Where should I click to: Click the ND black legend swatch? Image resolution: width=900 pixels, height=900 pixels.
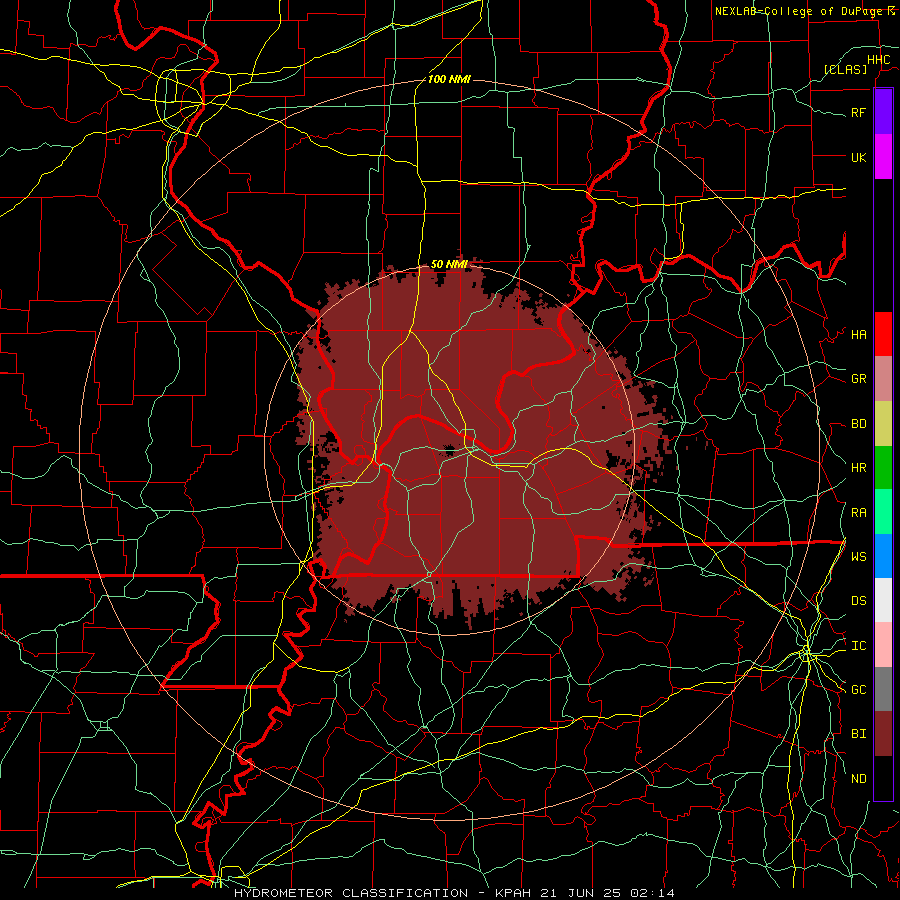[883, 778]
